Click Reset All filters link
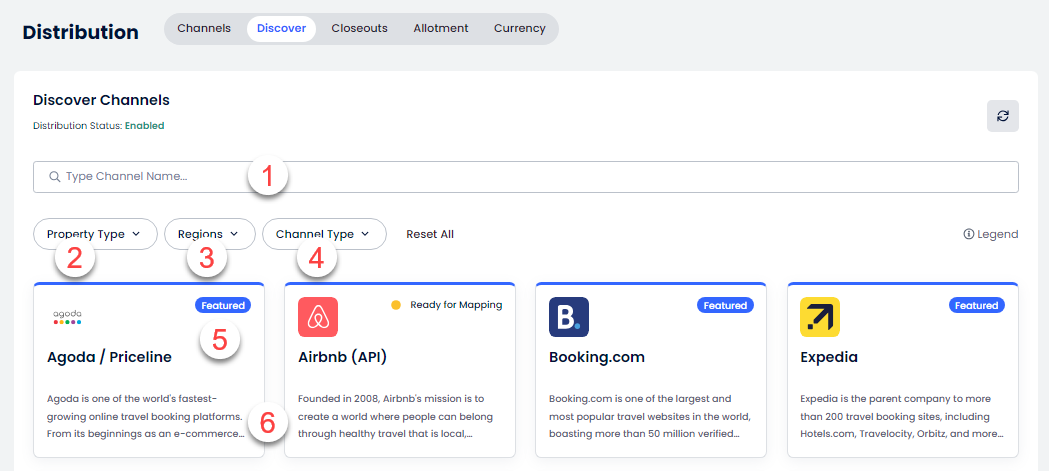The width and height of the screenshot is (1049, 471). pos(430,234)
